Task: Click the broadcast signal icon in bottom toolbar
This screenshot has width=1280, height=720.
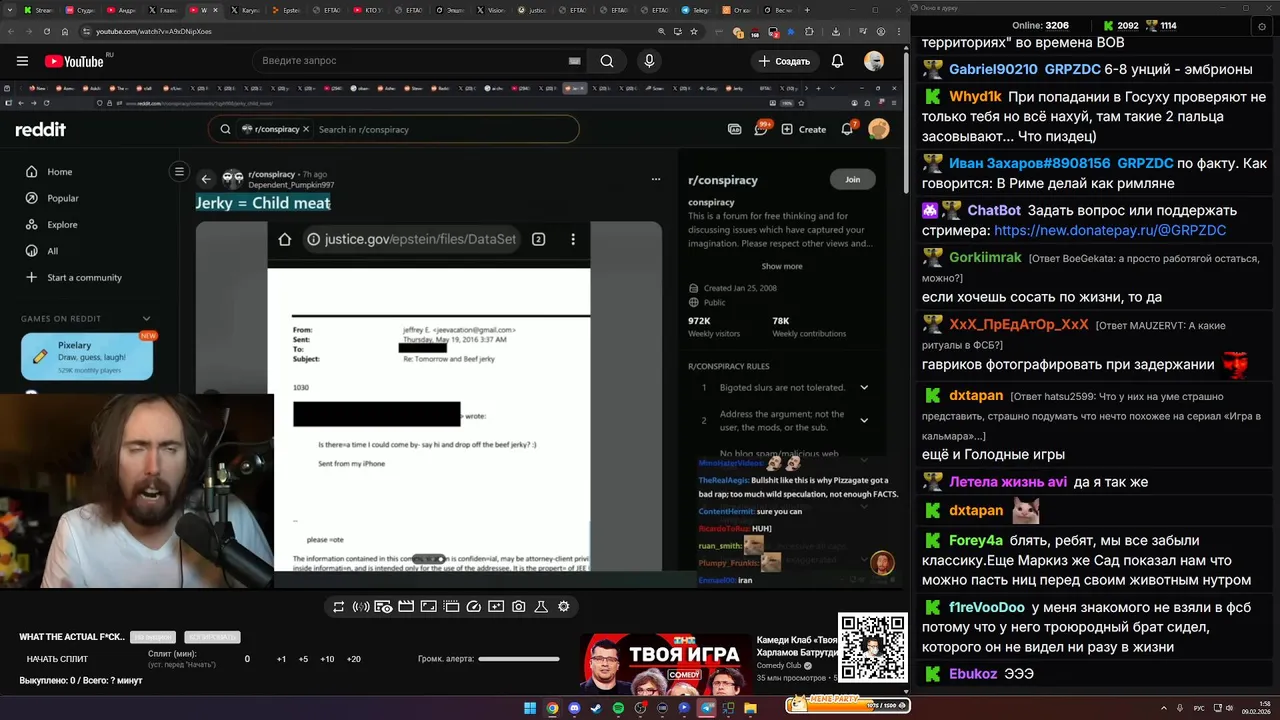Action: (361, 606)
